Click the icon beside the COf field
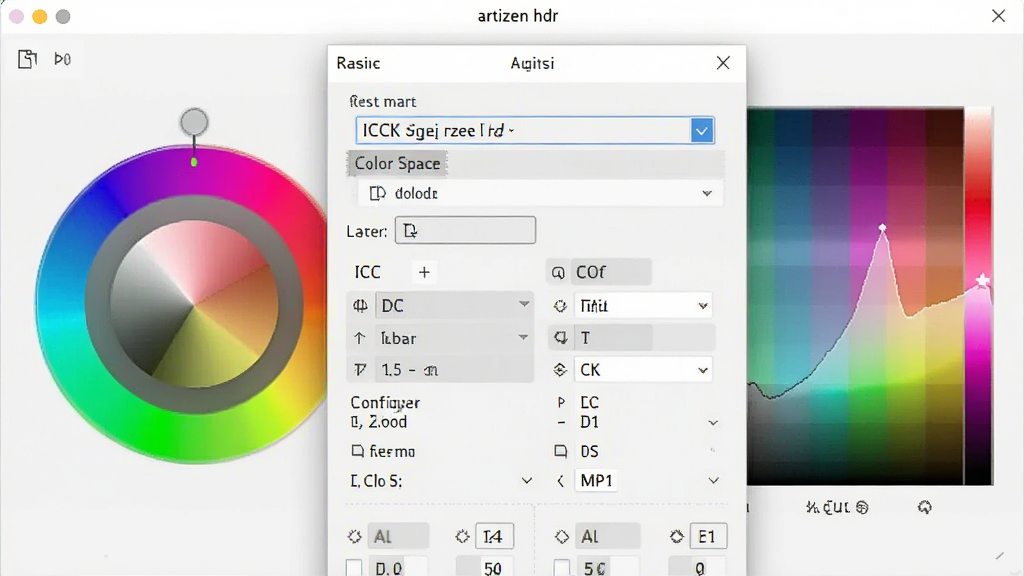This screenshot has height=576, width=1024. (558, 272)
